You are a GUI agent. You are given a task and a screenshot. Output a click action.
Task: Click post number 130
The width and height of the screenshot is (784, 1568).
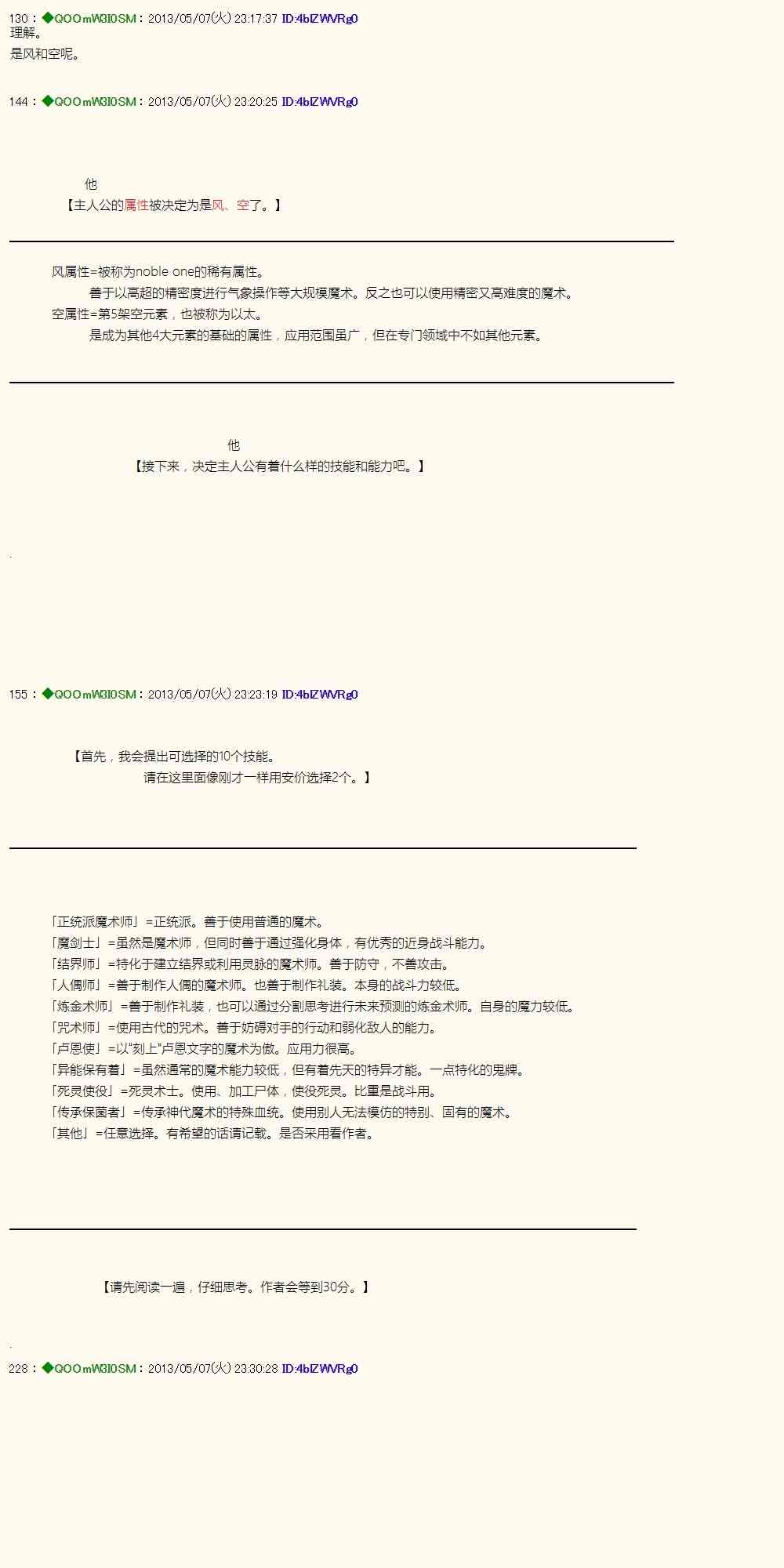tap(18, 18)
